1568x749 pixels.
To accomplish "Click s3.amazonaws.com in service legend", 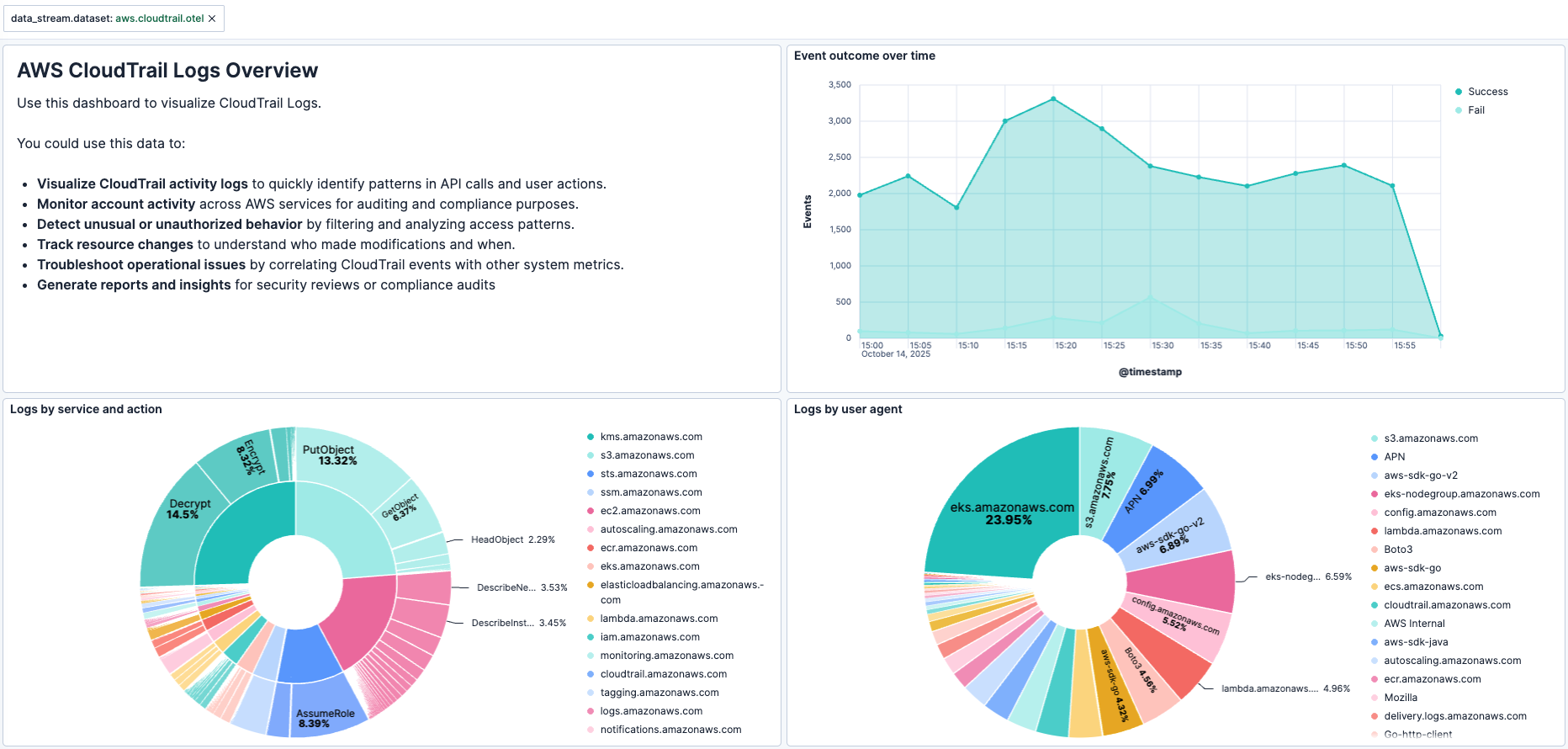I will pyautogui.click(x=647, y=455).
